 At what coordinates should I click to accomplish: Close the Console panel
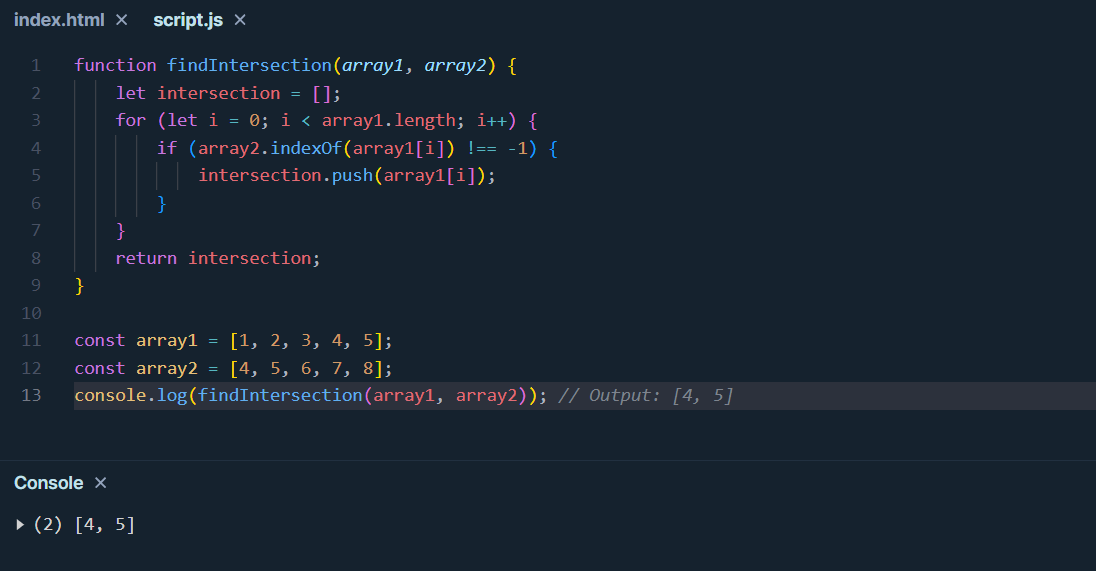pos(101,483)
